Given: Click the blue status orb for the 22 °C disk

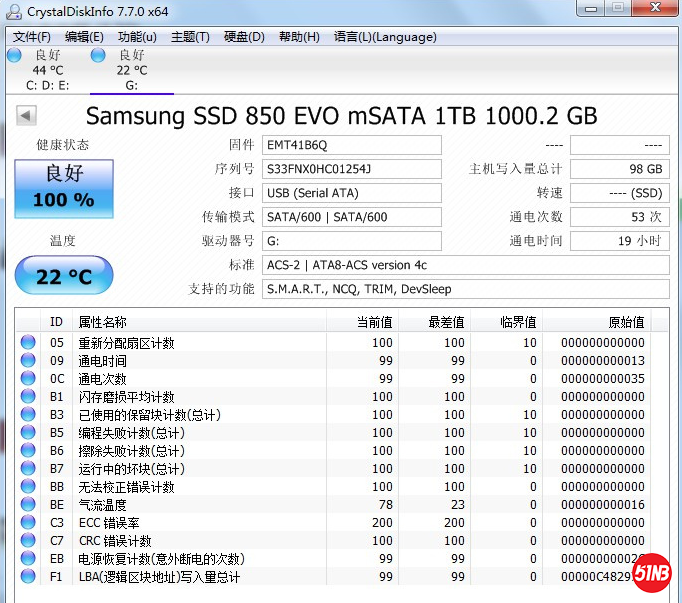Looking at the screenshot, I should (98, 55).
